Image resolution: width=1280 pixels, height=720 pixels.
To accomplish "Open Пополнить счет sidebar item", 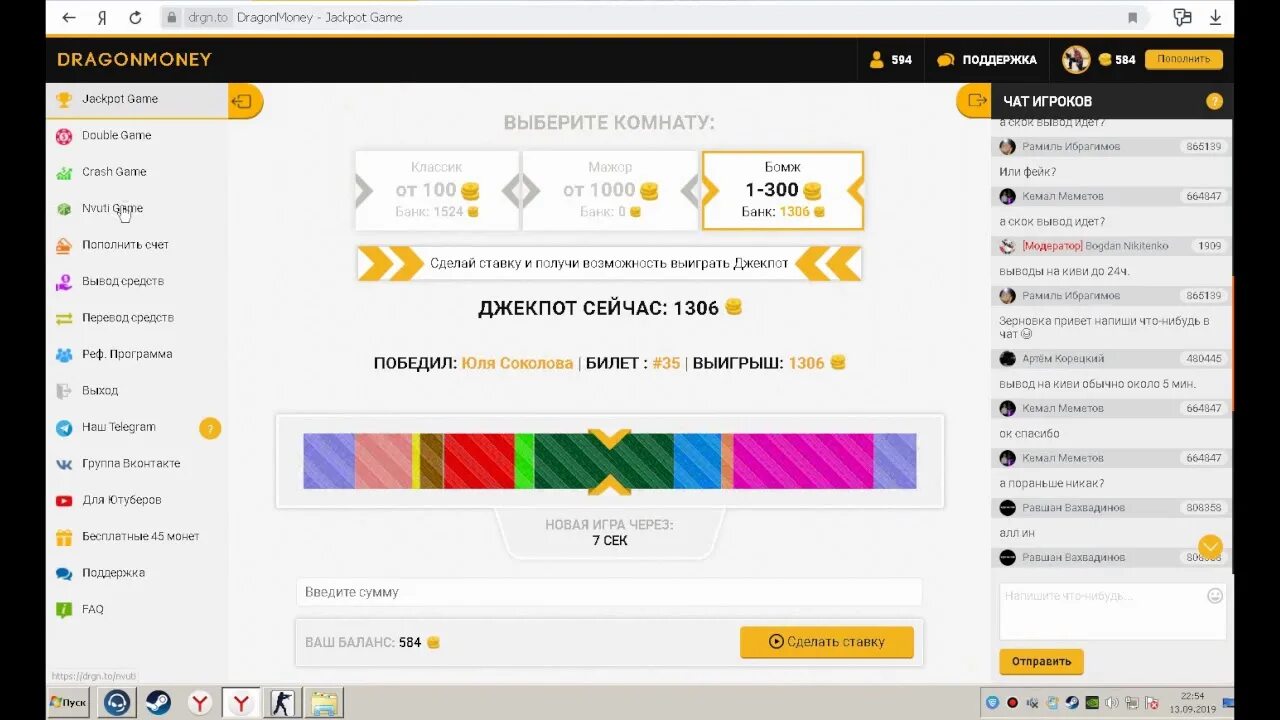I will click(x=125, y=245).
